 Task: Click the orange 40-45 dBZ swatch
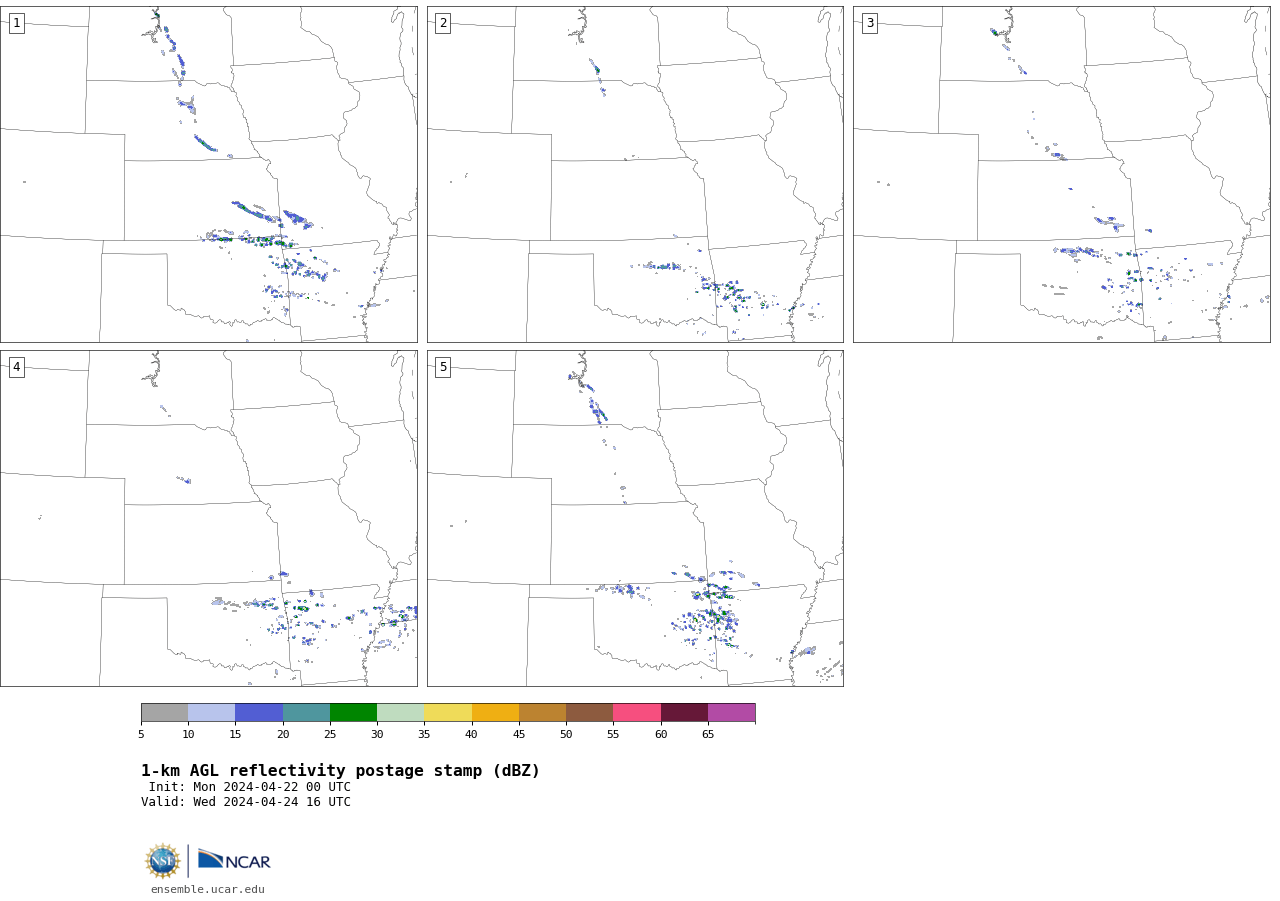495,713
